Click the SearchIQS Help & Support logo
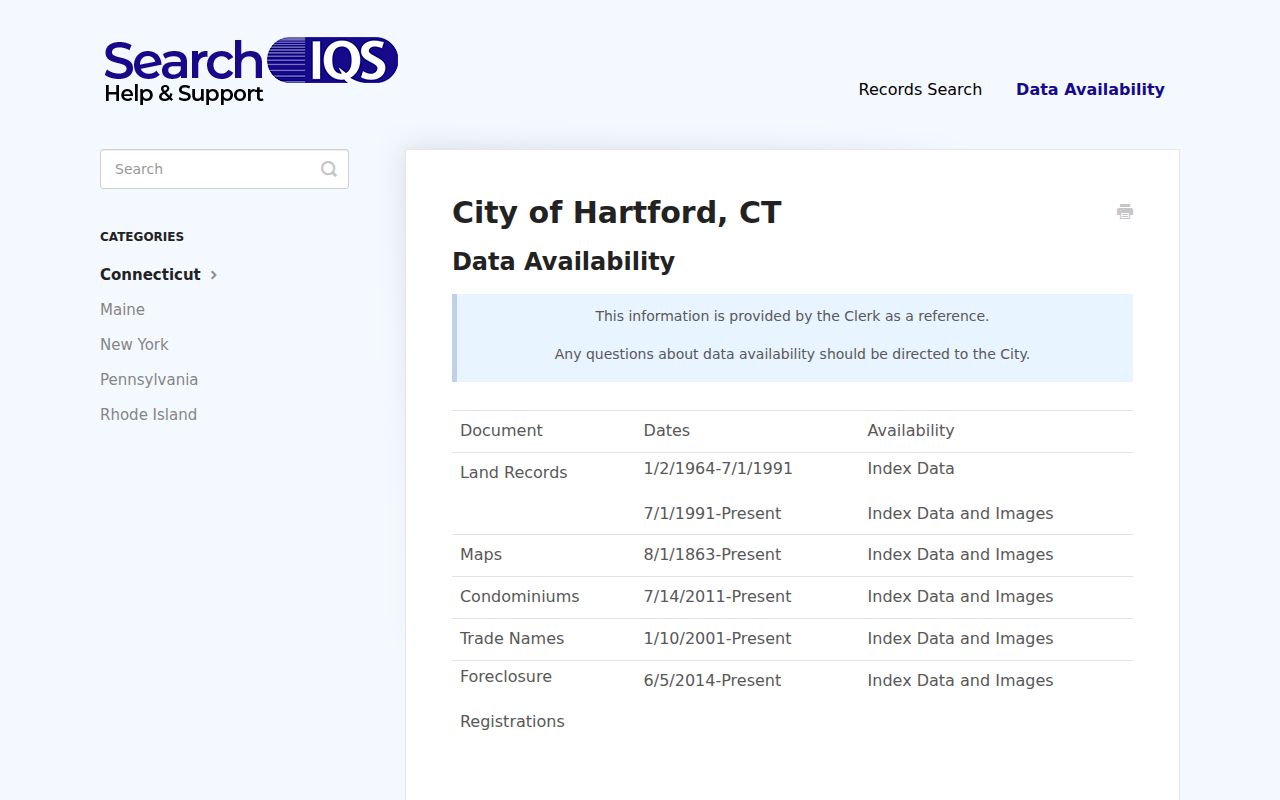Image resolution: width=1280 pixels, height=800 pixels. click(x=251, y=71)
